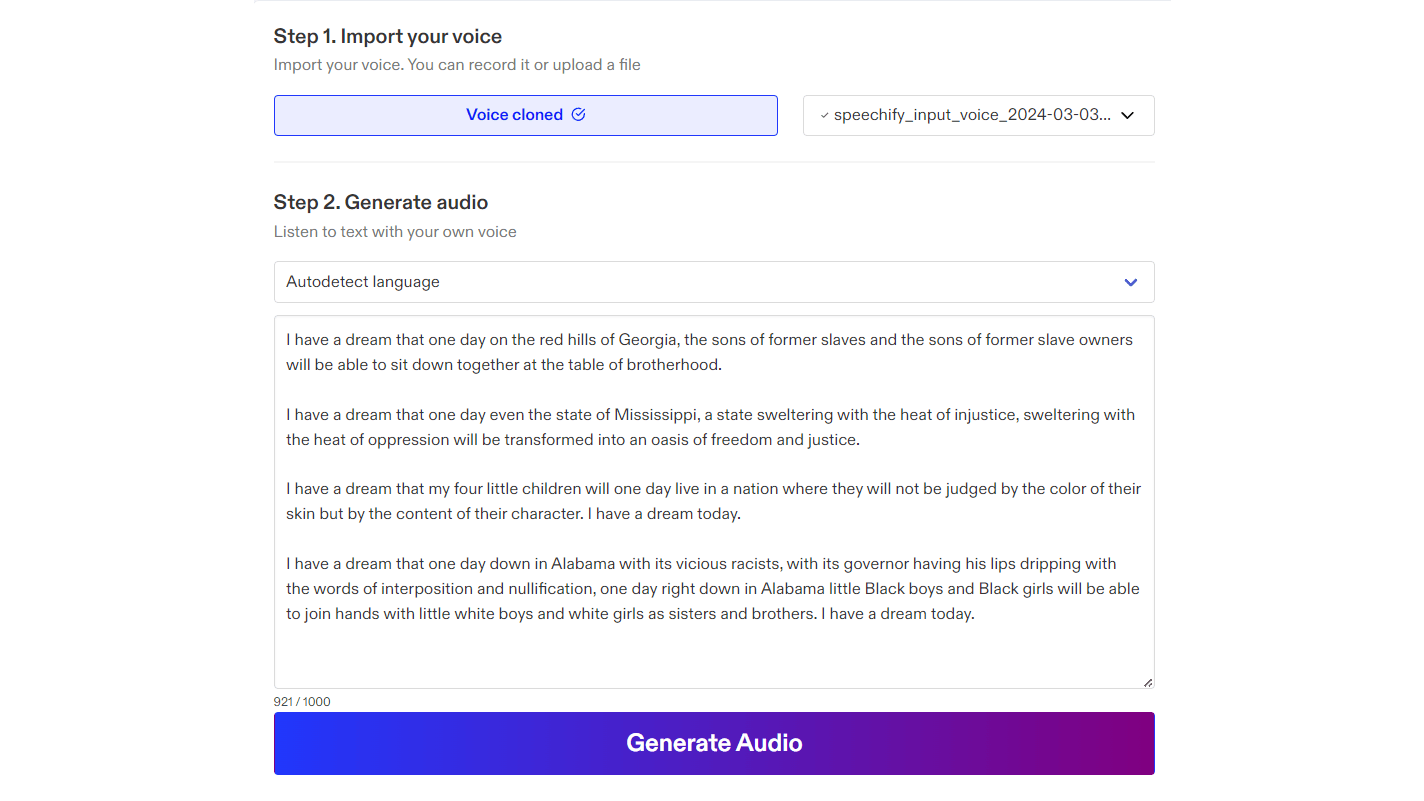Click the blue chevron in the language selector
This screenshot has width=1424, height=801.
(1130, 282)
